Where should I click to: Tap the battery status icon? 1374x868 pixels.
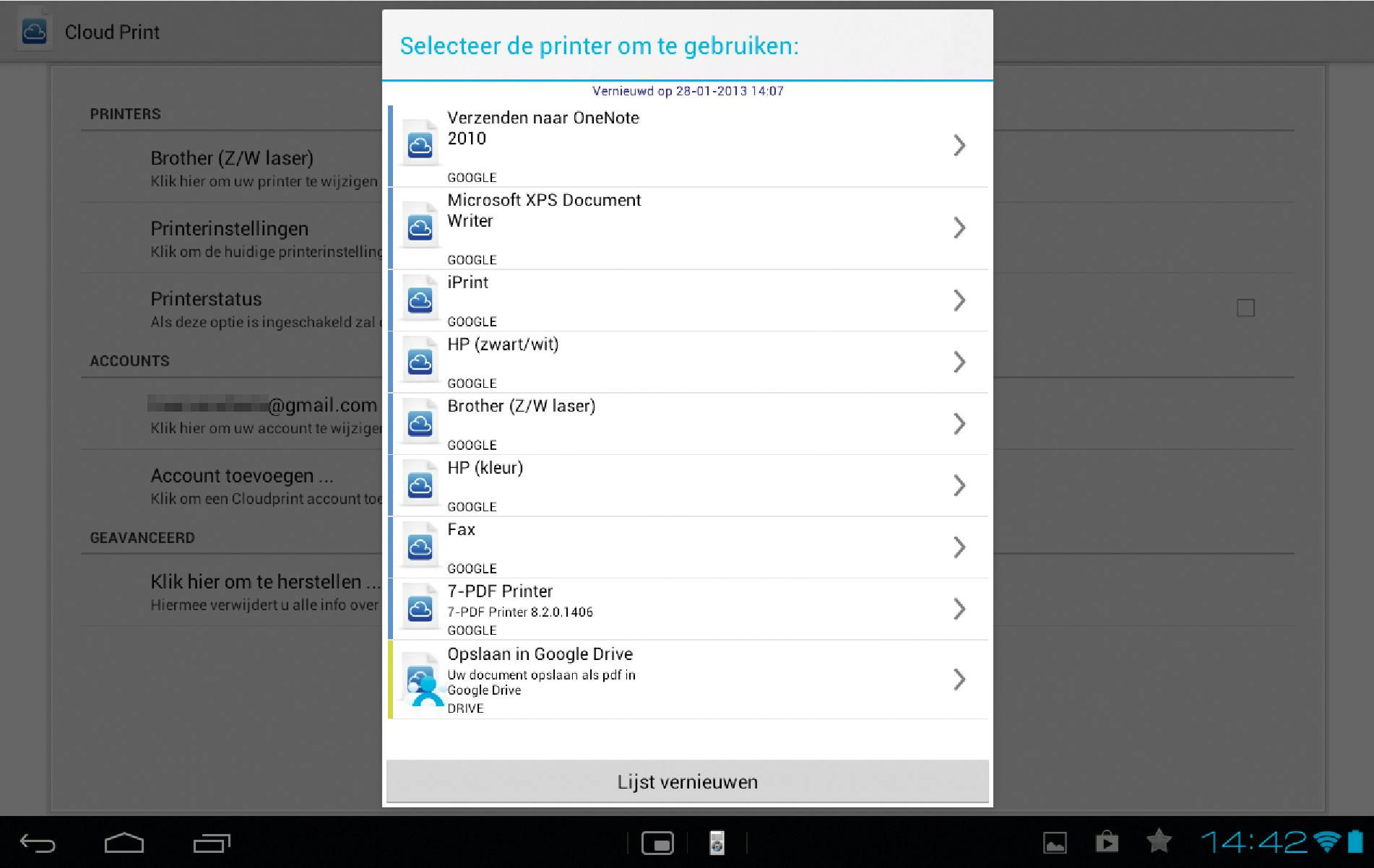click(x=1355, y=841)
